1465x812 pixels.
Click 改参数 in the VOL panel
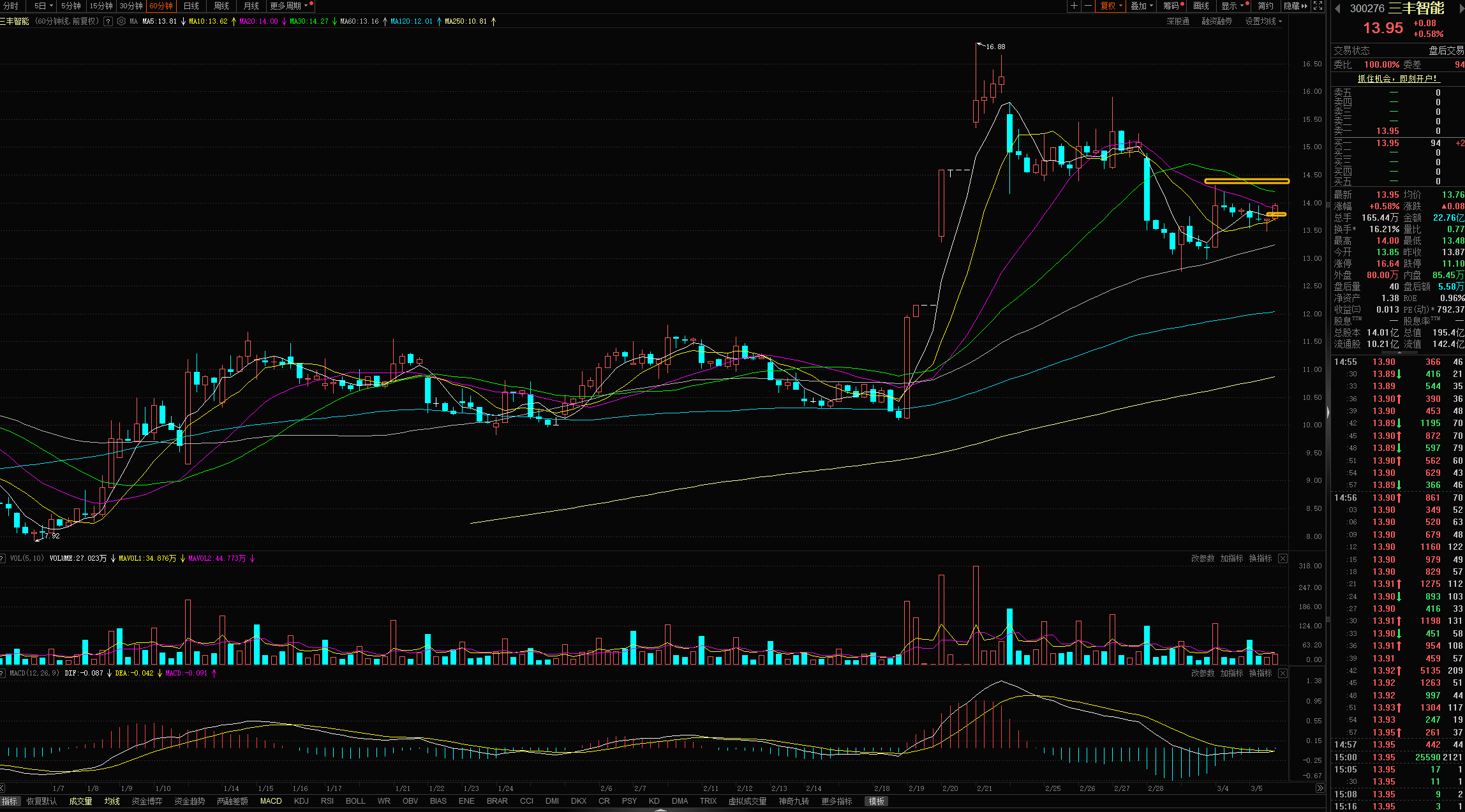coord(1203,558)
